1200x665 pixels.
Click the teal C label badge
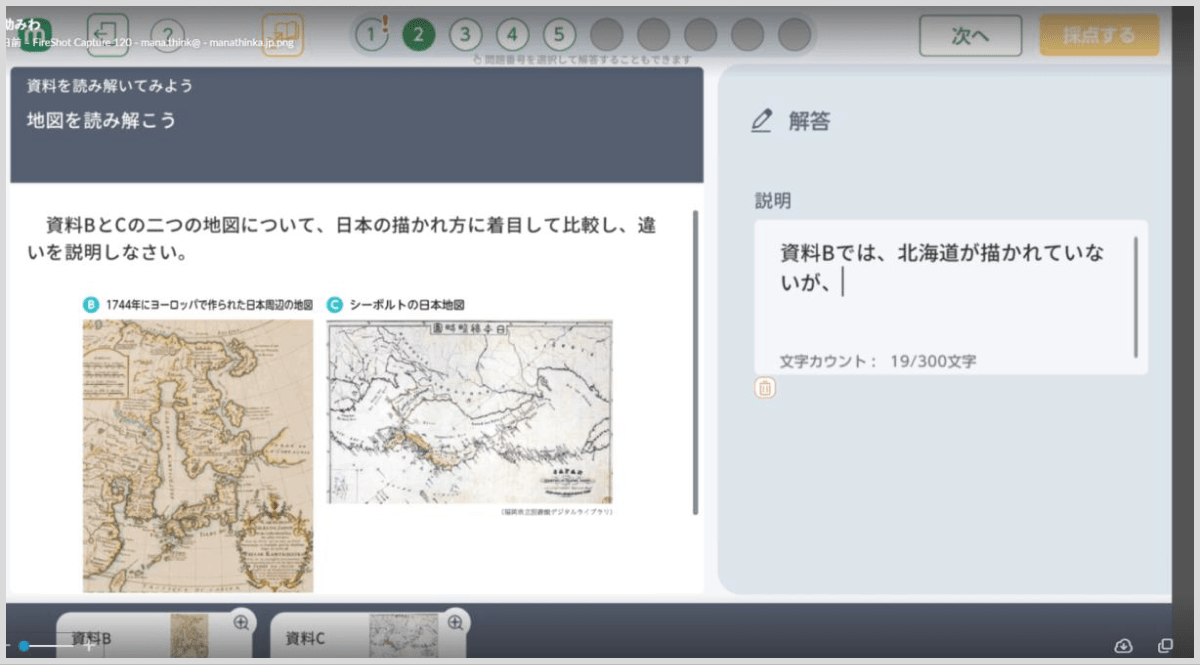[335, 304]
